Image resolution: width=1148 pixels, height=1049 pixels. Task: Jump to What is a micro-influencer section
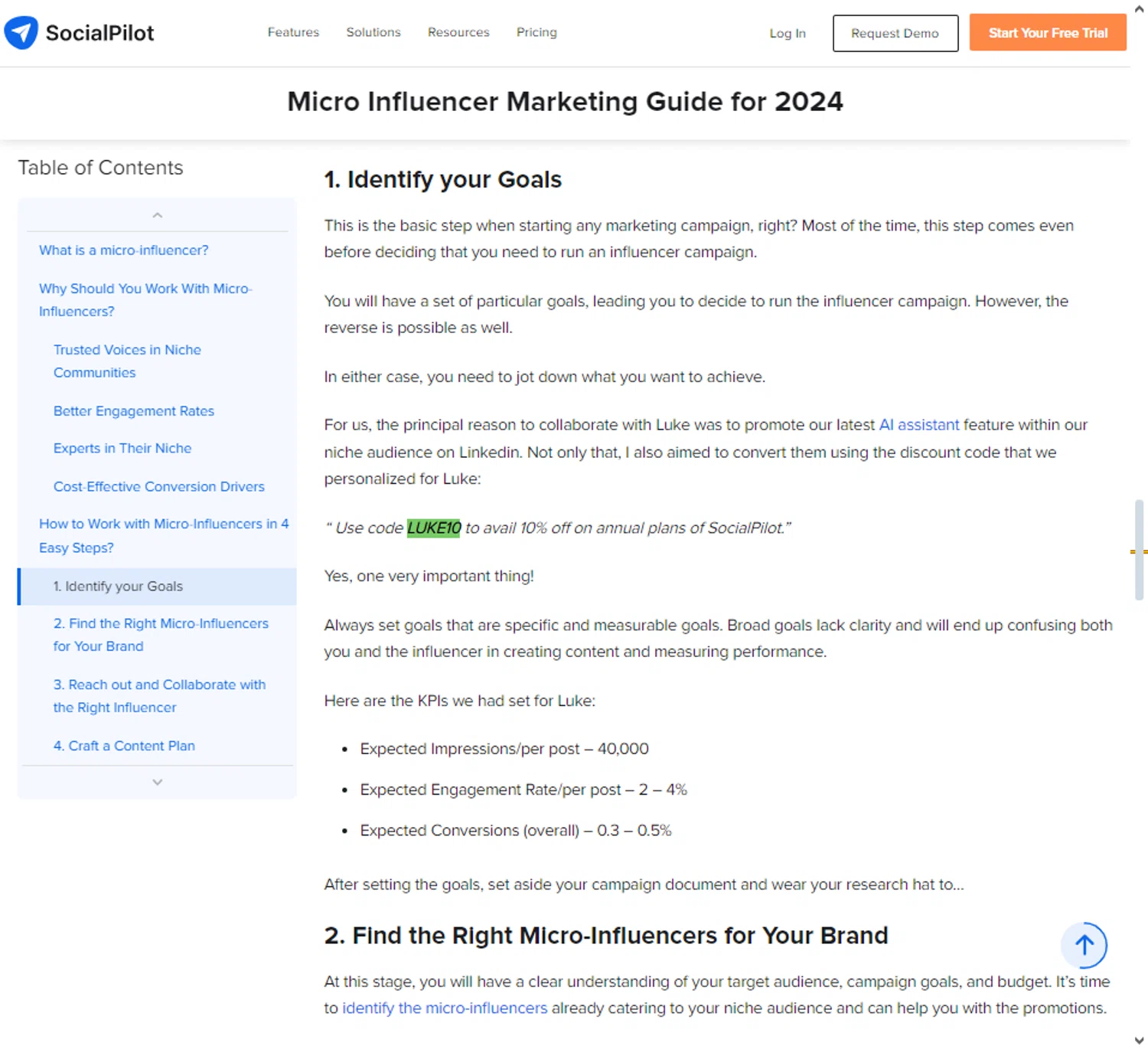point(124,250)
